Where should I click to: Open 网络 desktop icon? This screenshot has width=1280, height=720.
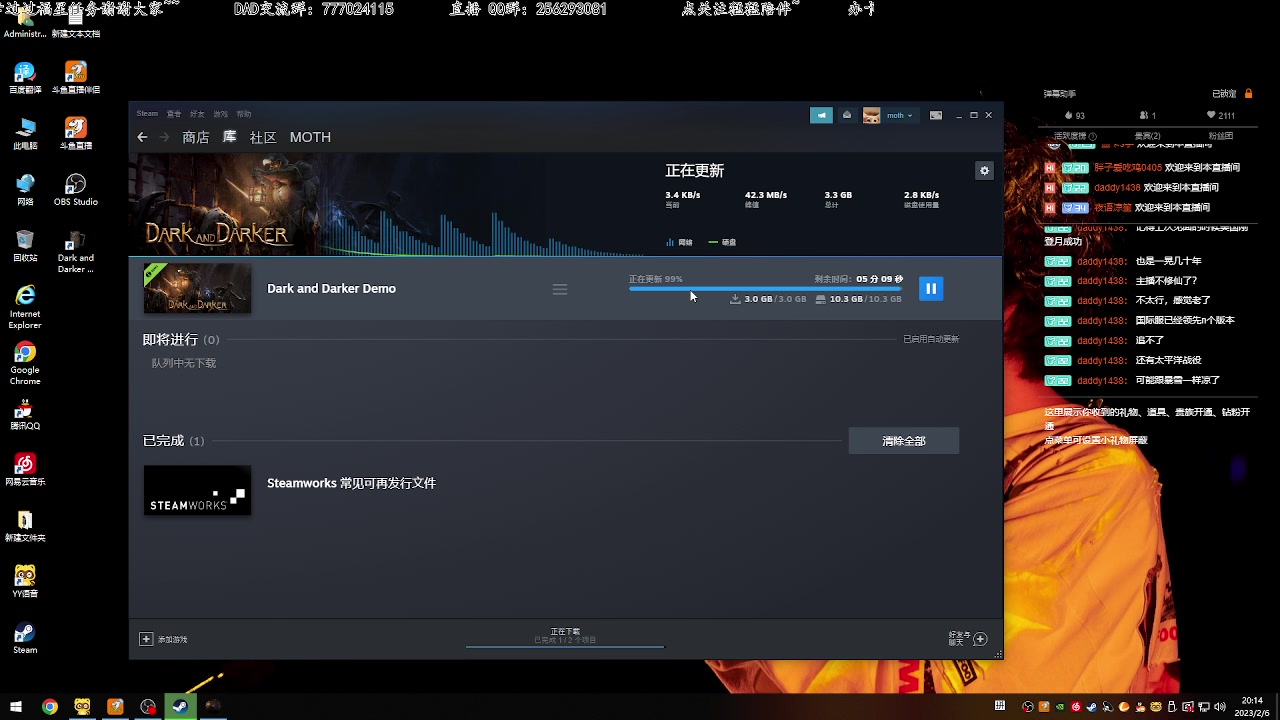coord(25,190)
